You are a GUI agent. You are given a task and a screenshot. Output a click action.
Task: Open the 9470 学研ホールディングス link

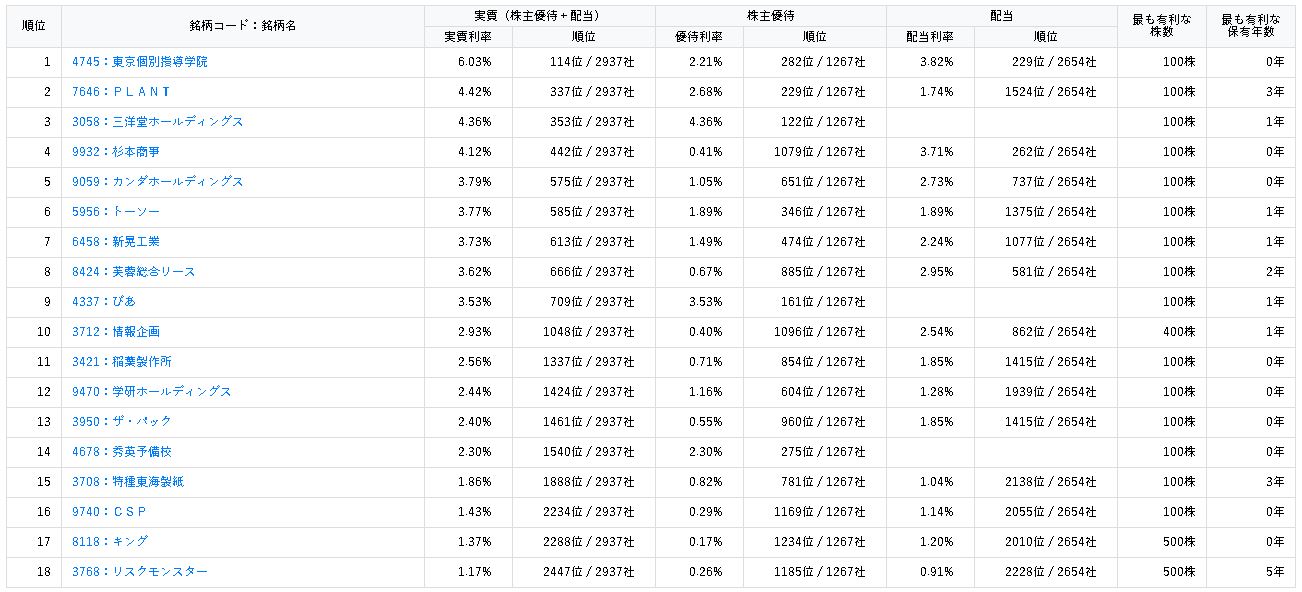point(152,392)
